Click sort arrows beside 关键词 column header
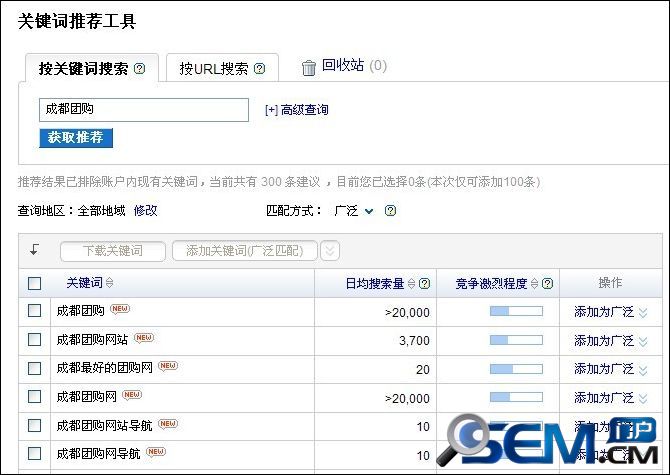 click(x=110, y=284)
